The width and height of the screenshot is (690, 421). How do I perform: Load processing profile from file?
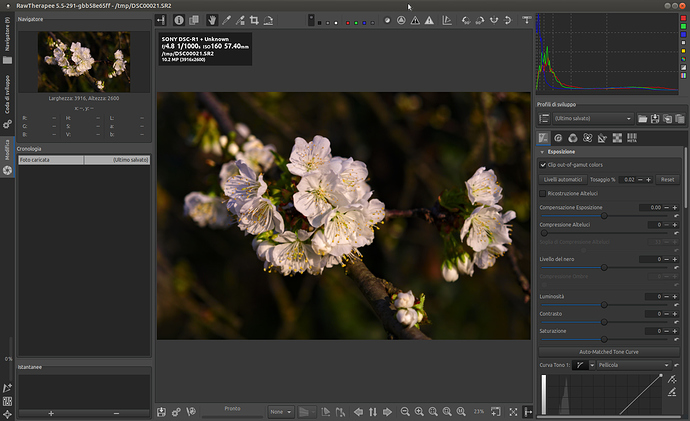[x=643, y=118]
